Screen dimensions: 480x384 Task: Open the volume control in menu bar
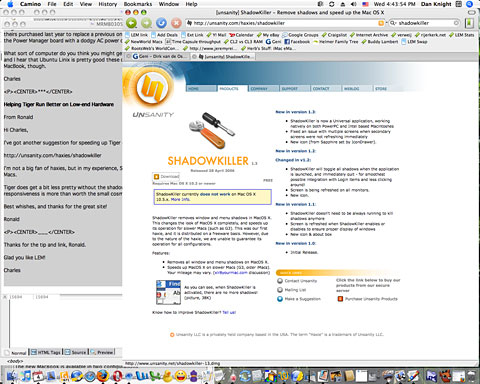coord(353,4)
